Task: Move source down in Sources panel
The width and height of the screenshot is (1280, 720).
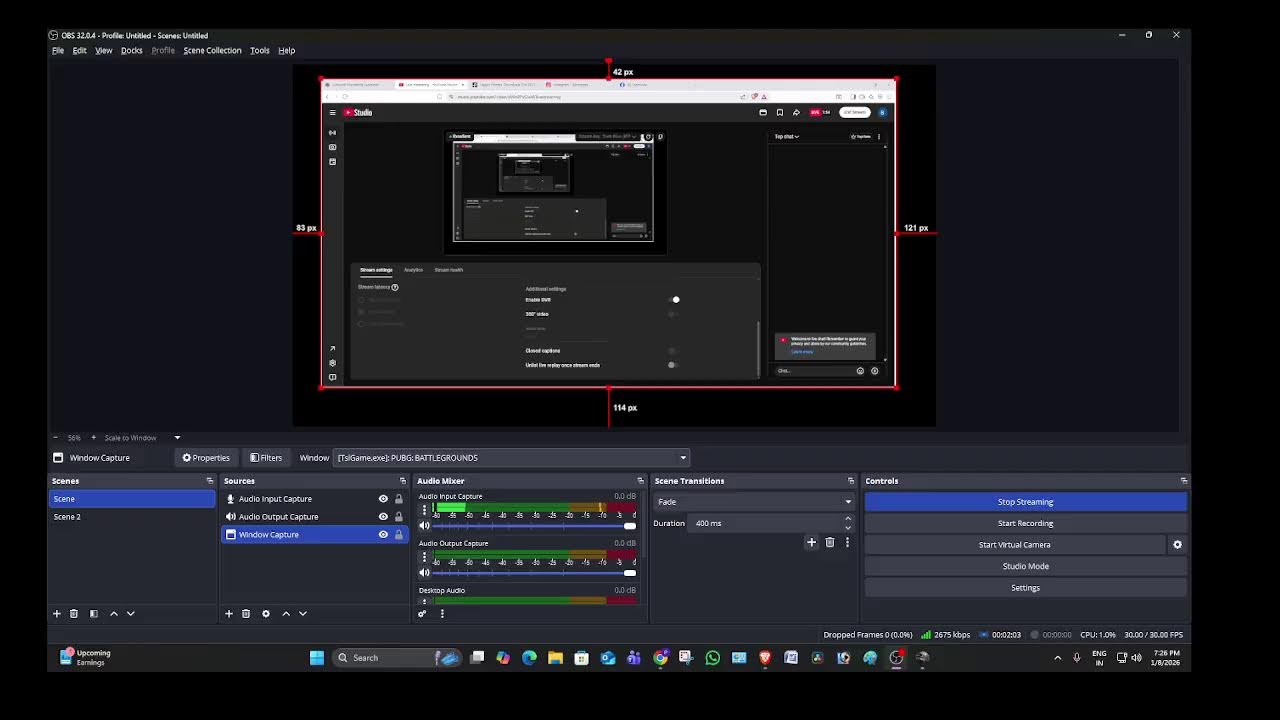Action: click(303, 613)
